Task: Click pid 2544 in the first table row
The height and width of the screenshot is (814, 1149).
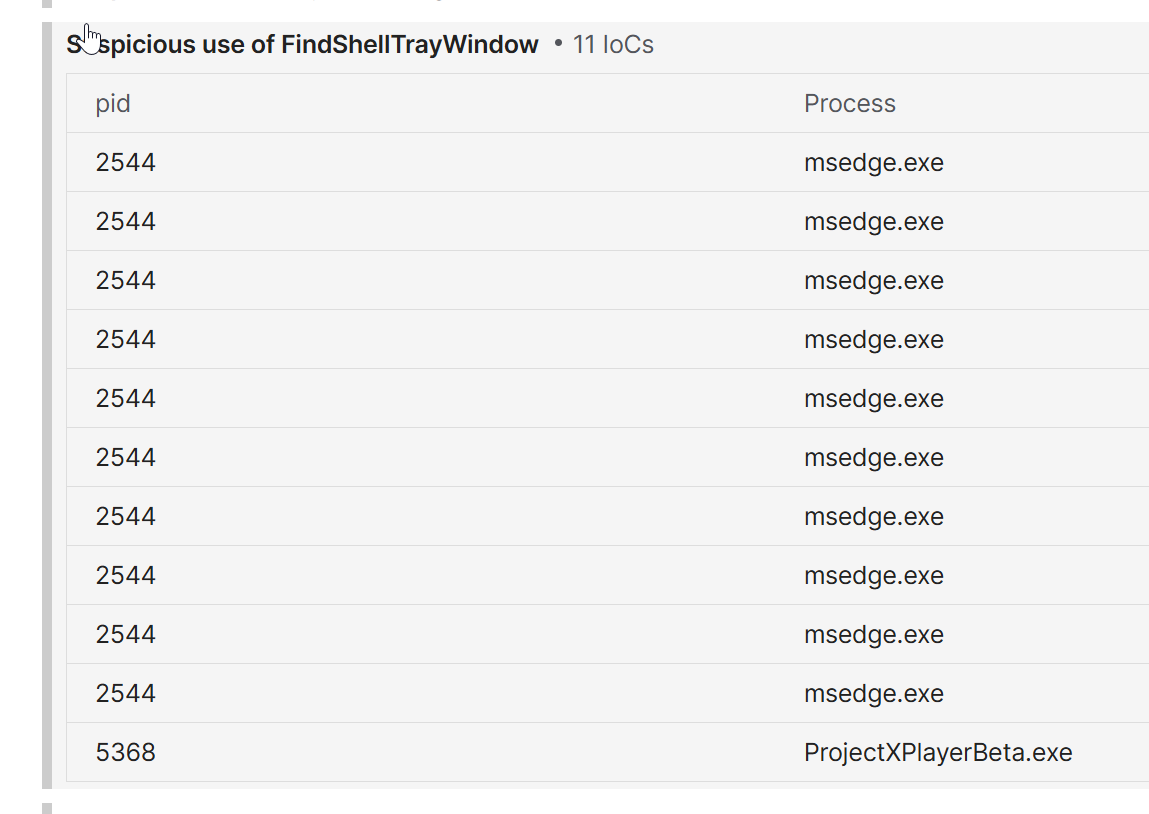Action: point(126,162)
